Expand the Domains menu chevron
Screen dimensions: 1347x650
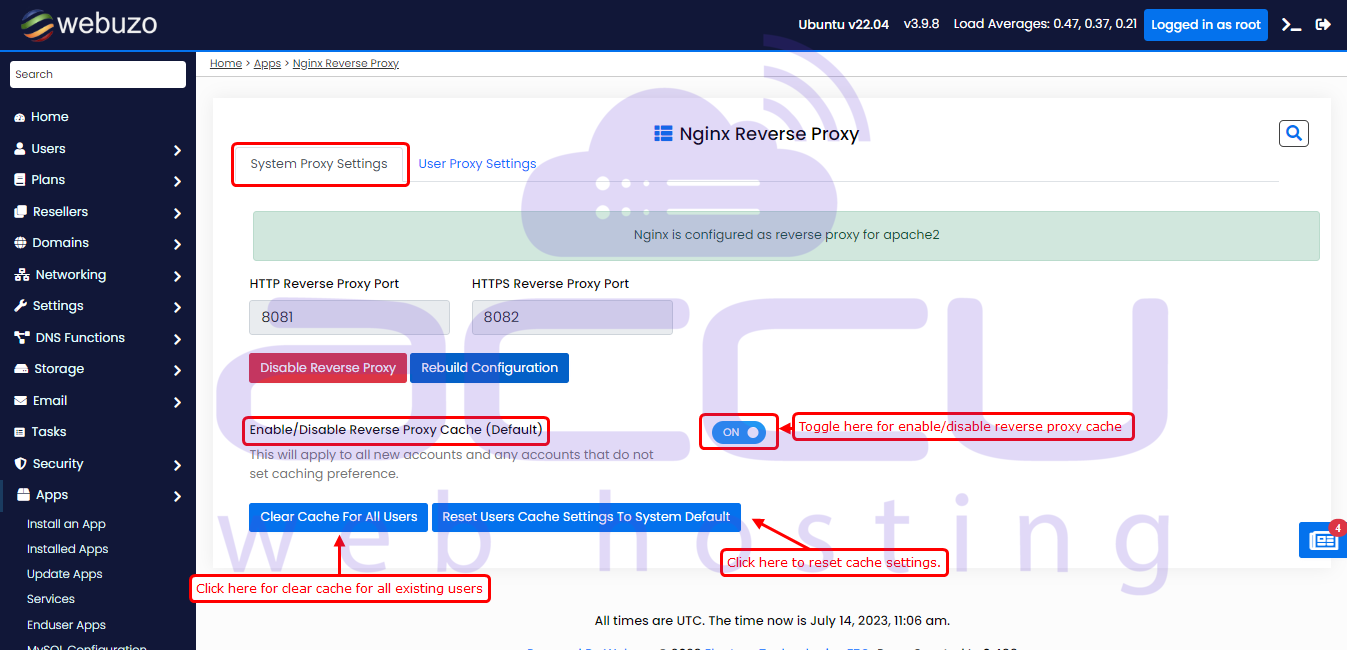click(x=177, y=244)
